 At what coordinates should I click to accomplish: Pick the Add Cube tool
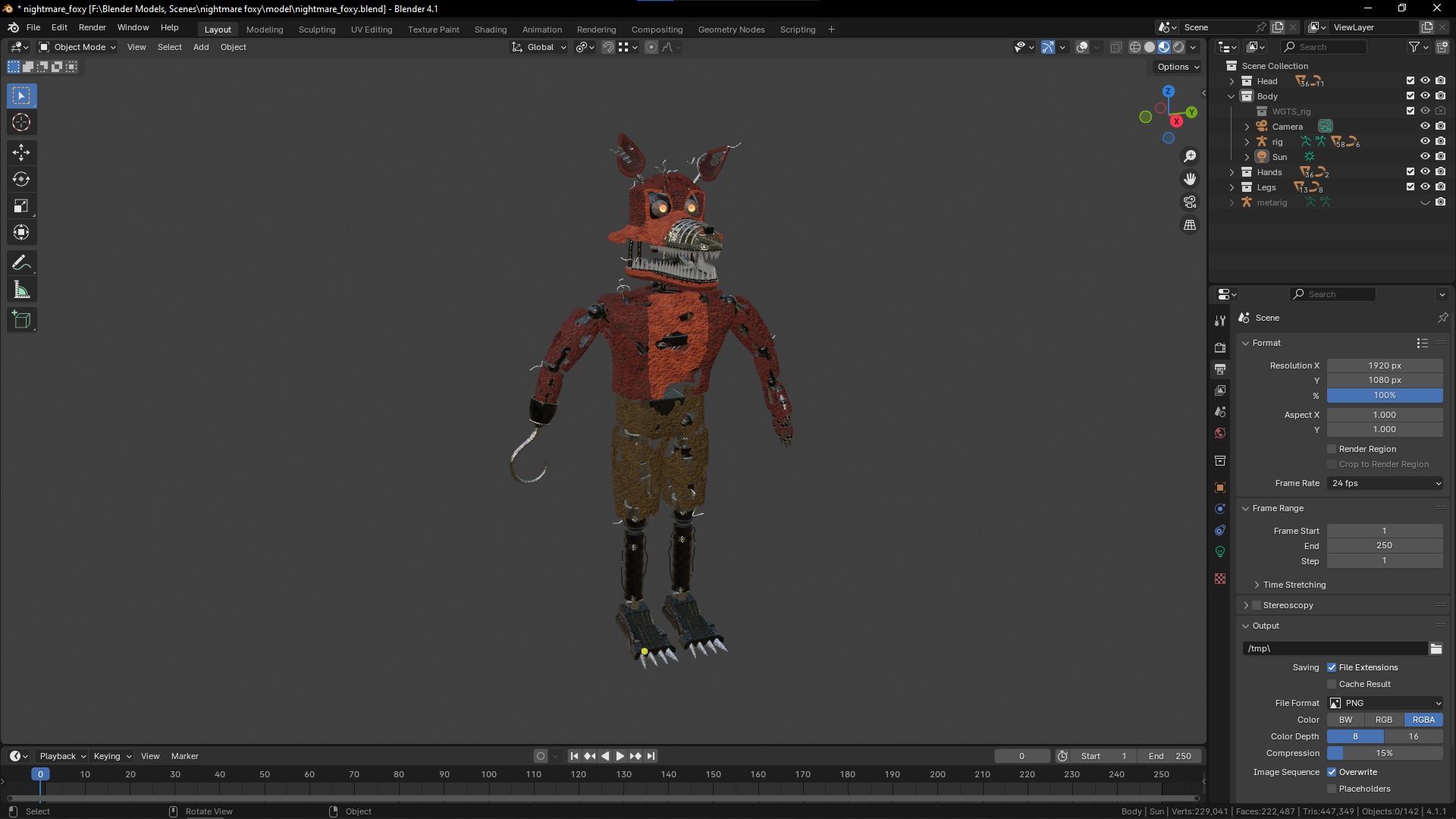[x=21, y=320]
